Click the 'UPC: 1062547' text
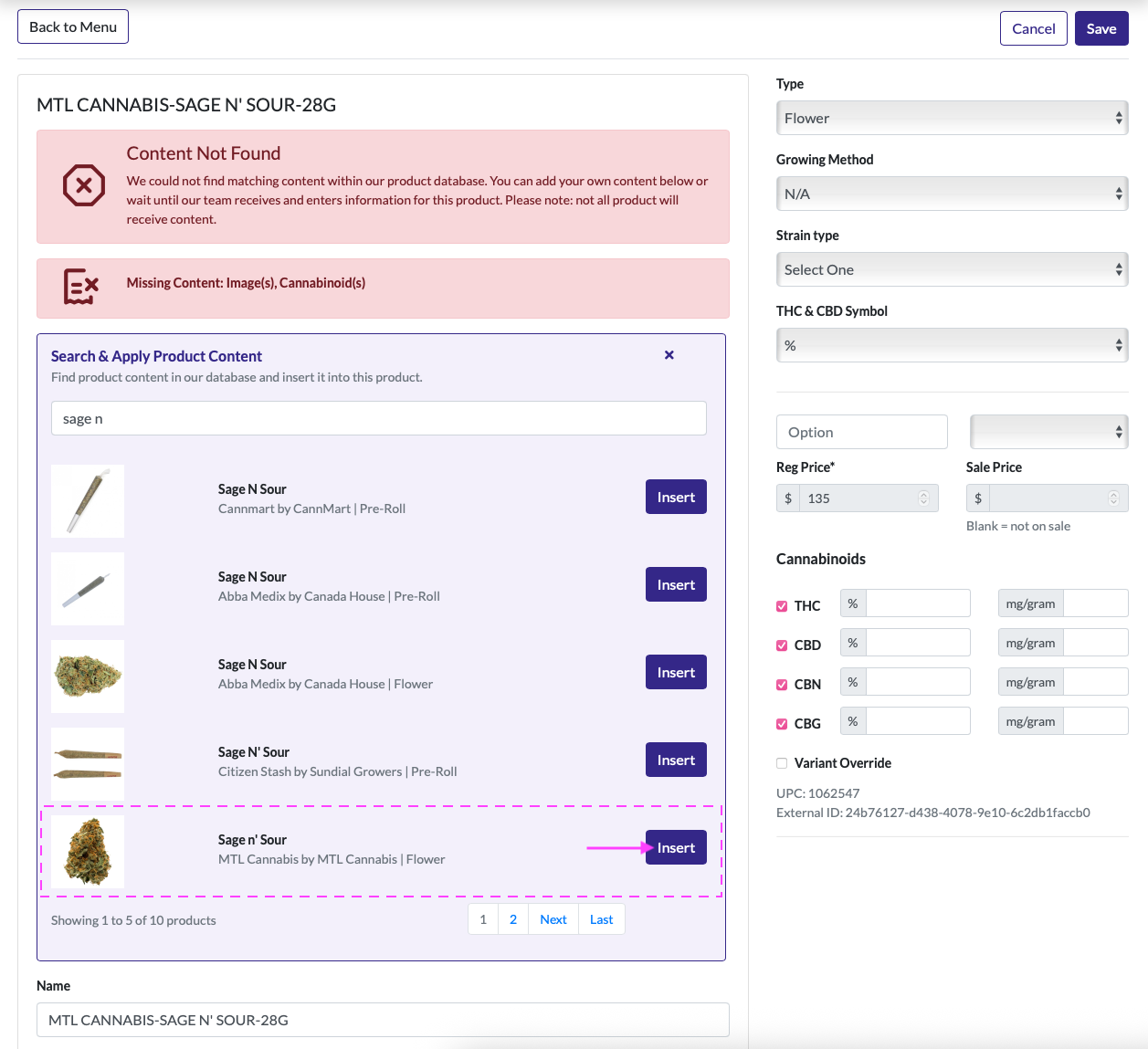Viewport: 1148px width, 1049px height. click(817, 793)
